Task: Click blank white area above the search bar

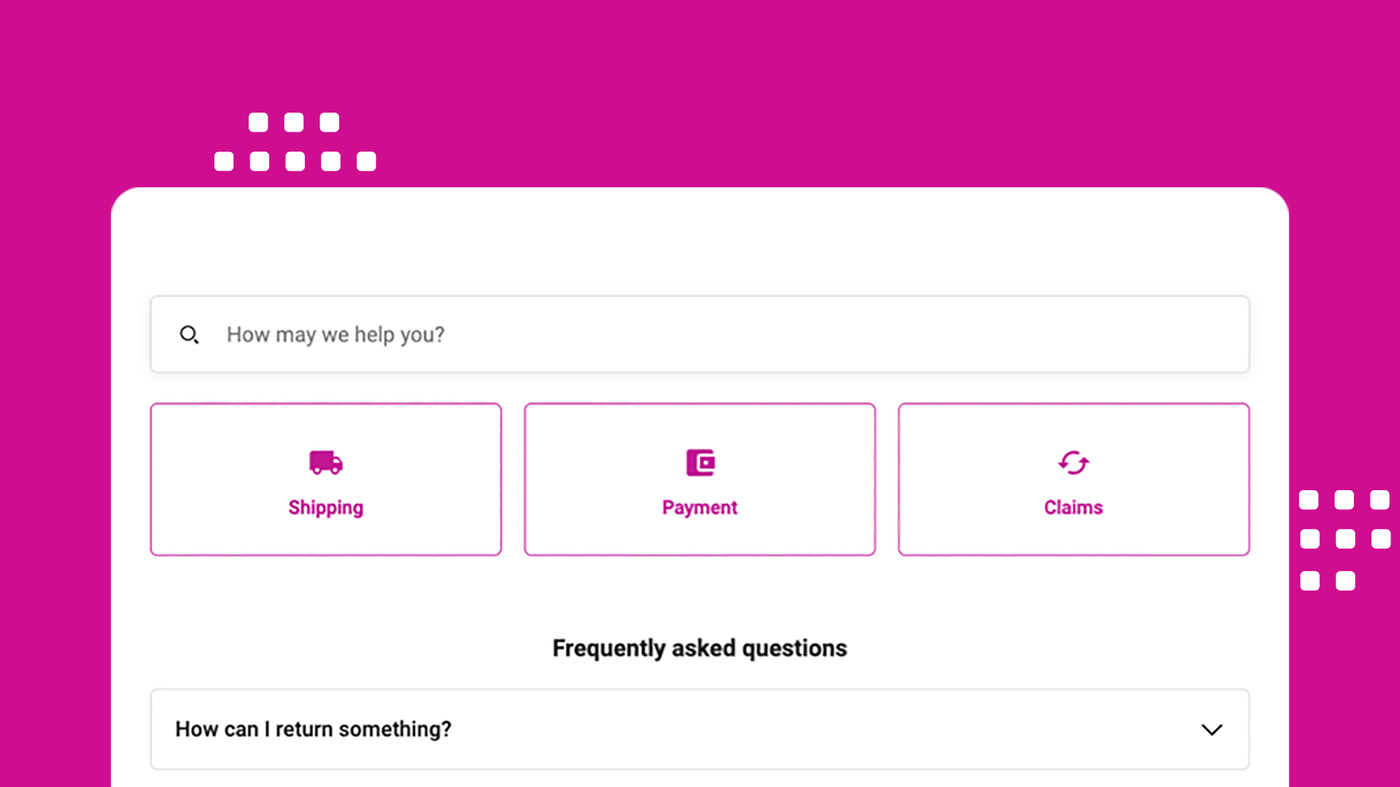Action: point(700,245)
